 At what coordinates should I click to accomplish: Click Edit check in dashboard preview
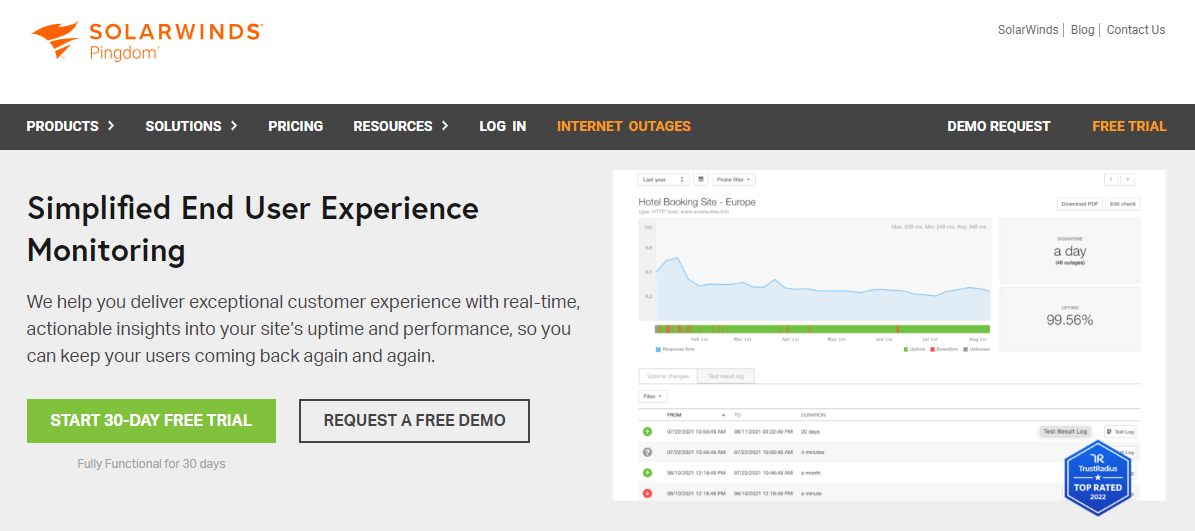click(x=1123, y=204)
